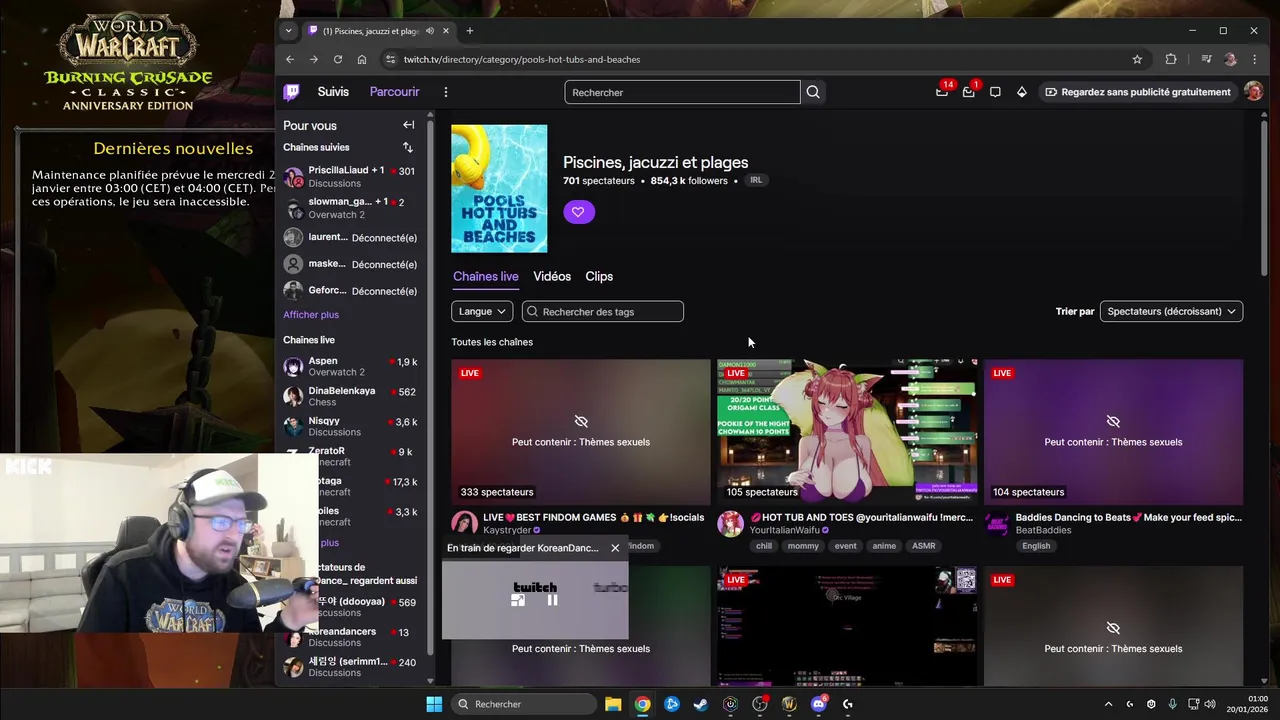This screenshot has width=1280, height=720.
Task: Sort followed channels using the arrows icon
Action: 407,147
